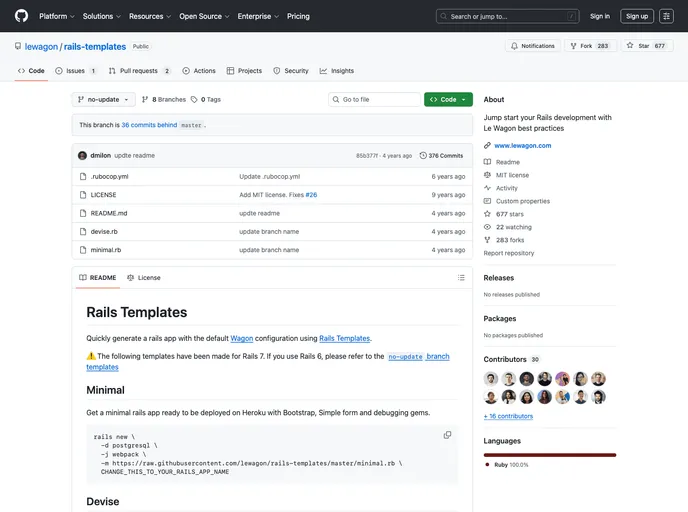Expand the Open Source menu

[204, 16]
